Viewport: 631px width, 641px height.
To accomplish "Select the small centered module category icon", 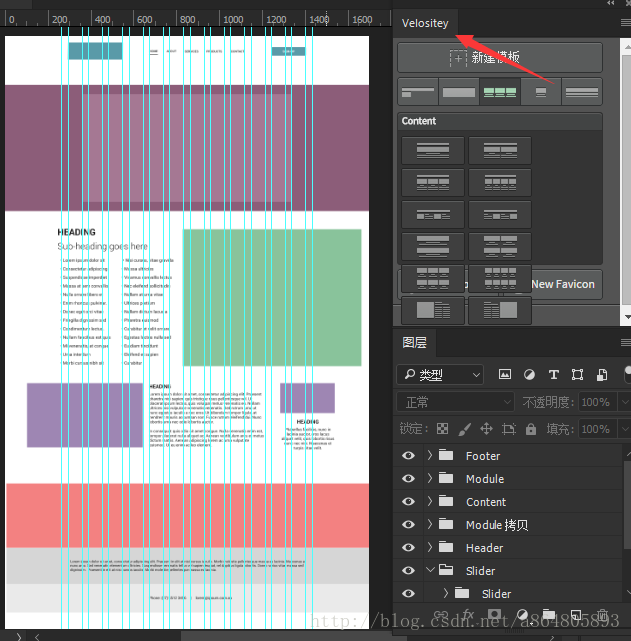I will 541,92.
